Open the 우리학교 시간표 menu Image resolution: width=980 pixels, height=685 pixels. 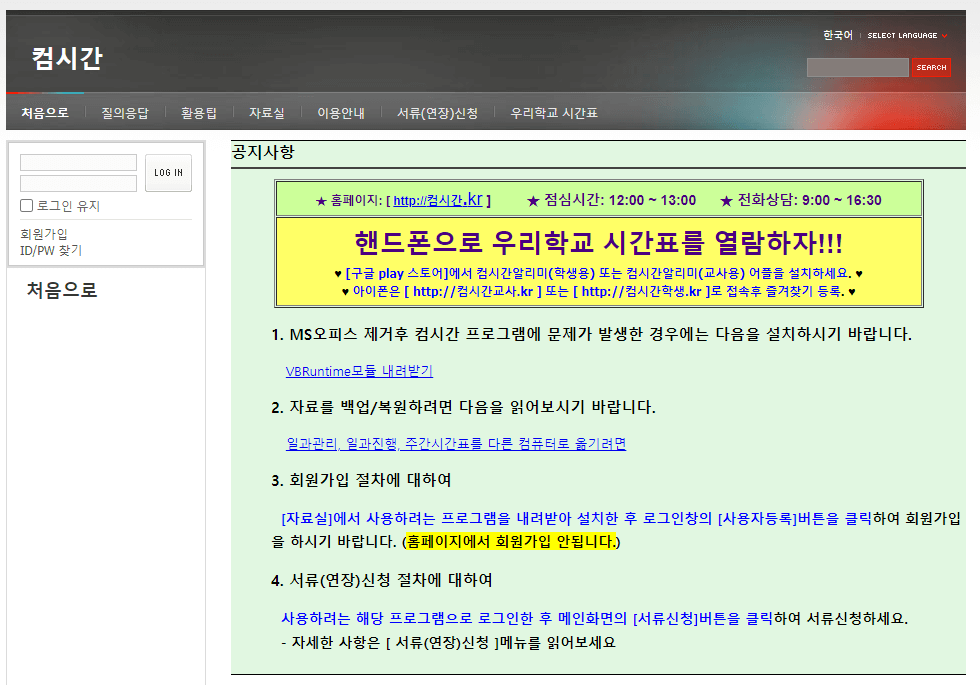(x=553, y=112)
